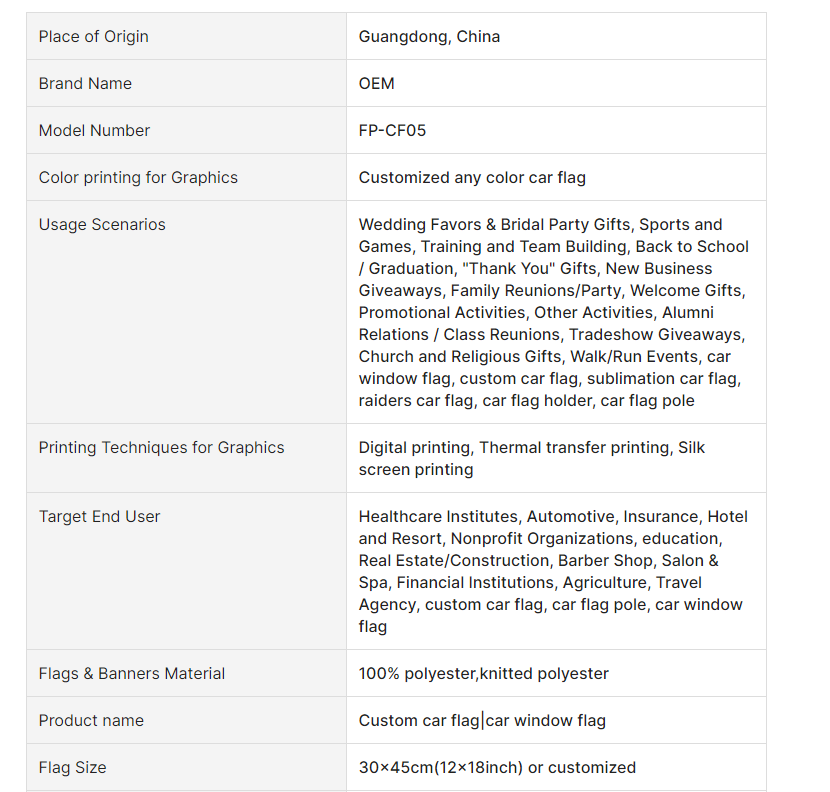Select Custom car flag product name value

click(x=482, y=721)
